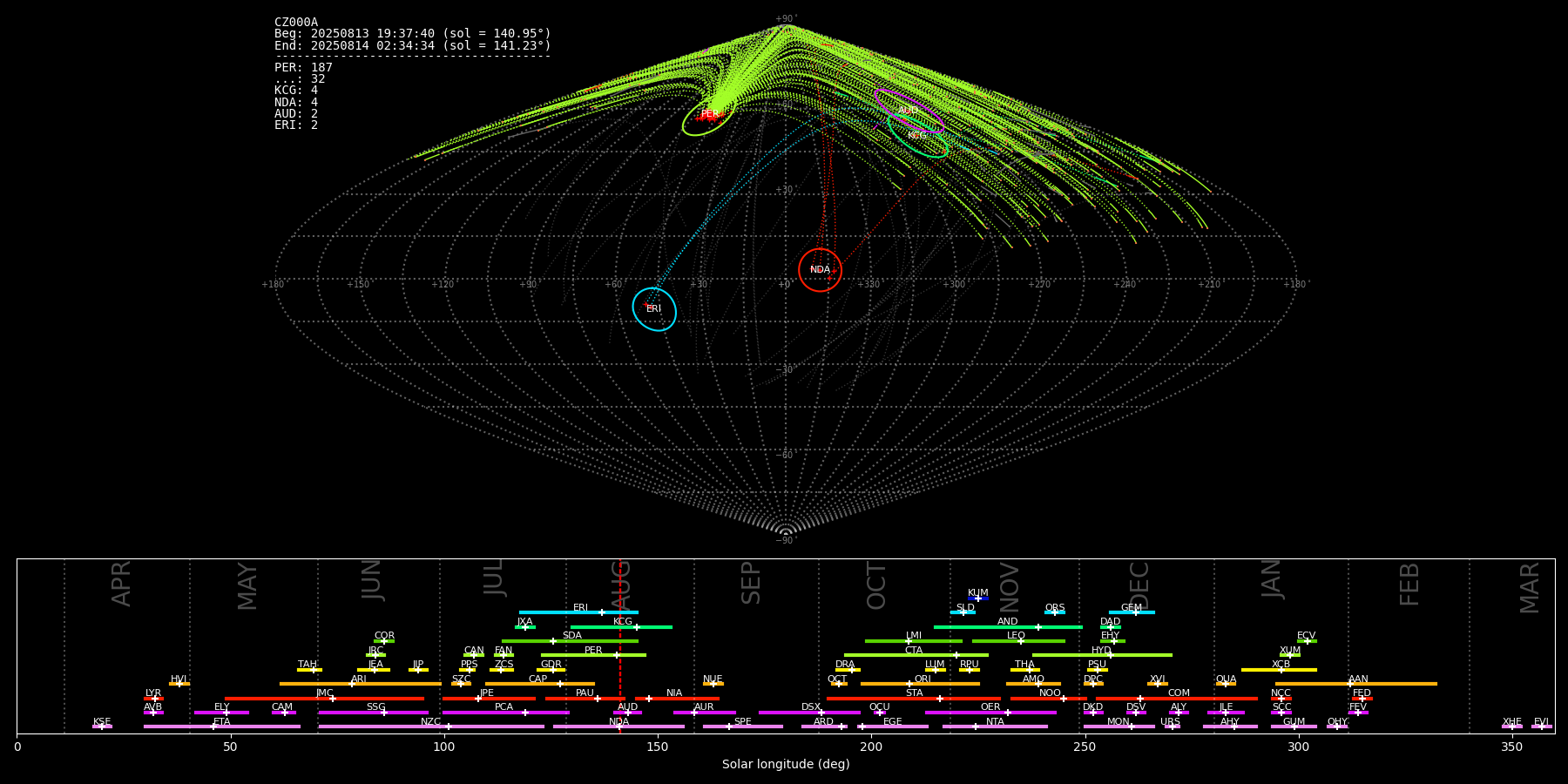Viewport: 1568px width, 784px height.
Task: Select the green PER radiant ellipse on sky map
Action: point(708,116)
